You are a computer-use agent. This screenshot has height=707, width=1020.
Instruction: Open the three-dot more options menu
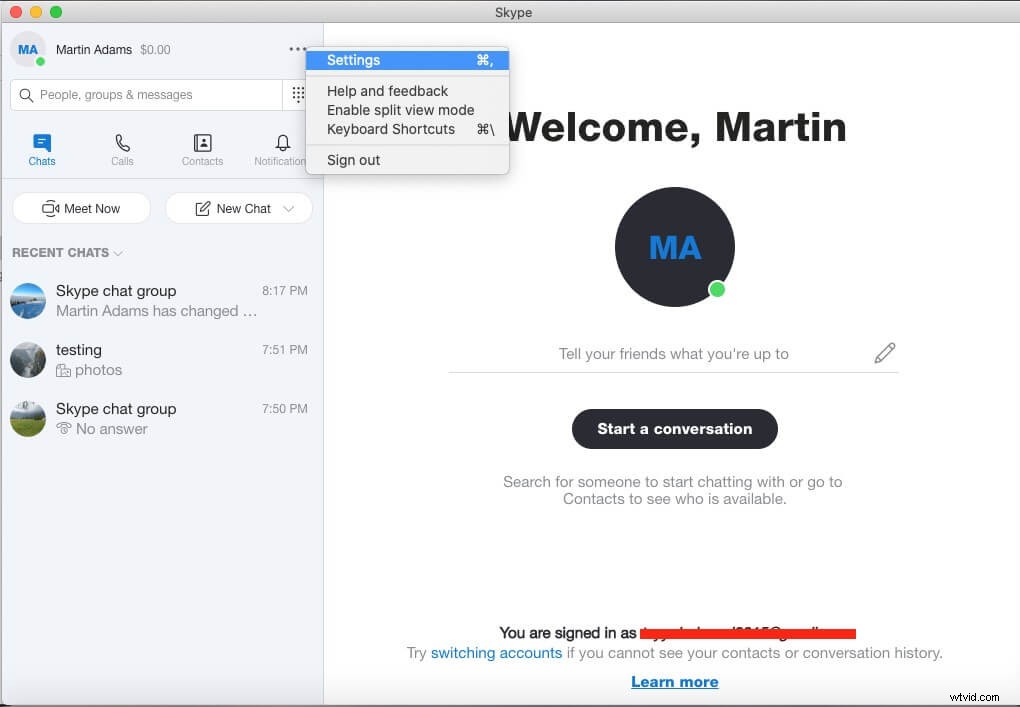coord(296,48)
